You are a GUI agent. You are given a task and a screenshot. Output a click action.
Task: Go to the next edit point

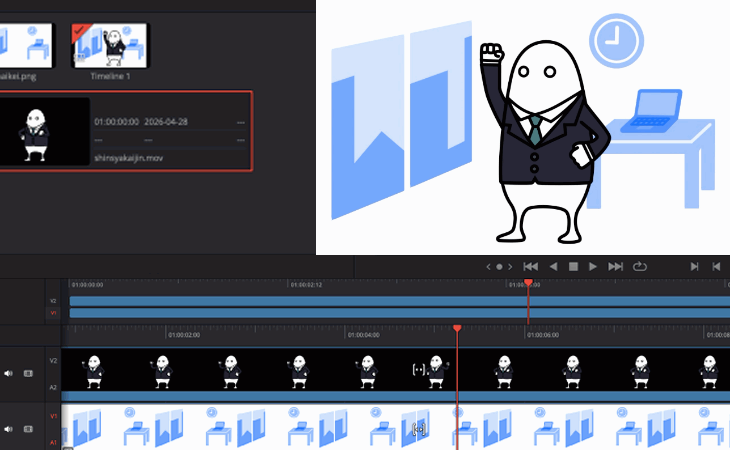(x=694, y=267)
